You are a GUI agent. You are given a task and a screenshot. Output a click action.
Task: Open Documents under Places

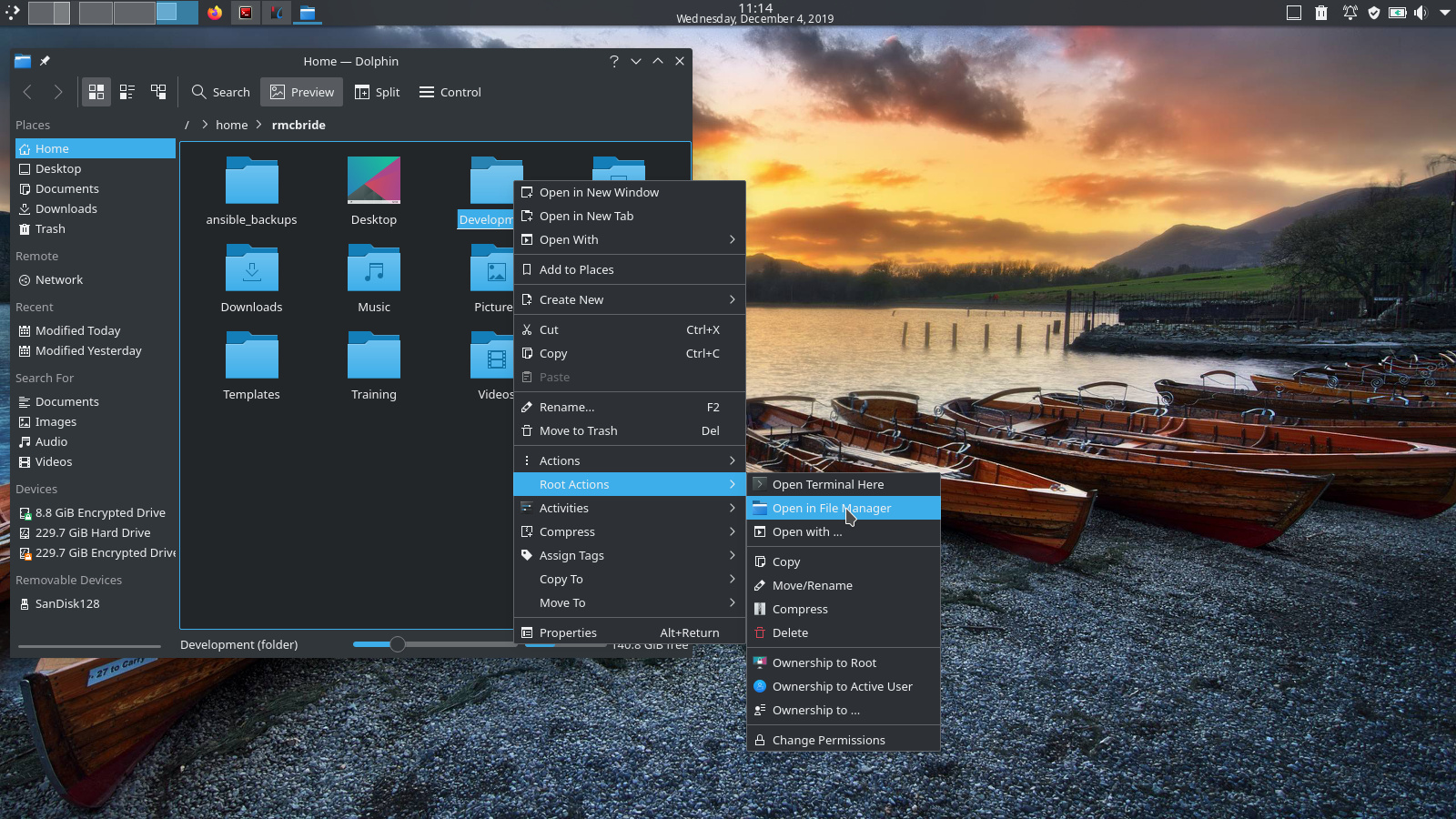pos(96,188)
